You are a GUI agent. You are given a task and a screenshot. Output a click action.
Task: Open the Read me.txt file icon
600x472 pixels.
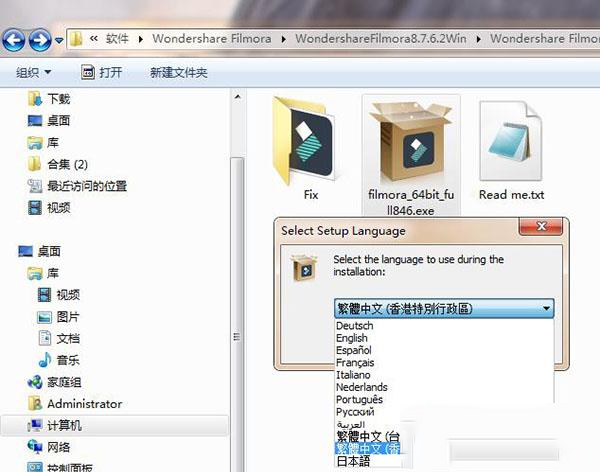tap(511, 142)
